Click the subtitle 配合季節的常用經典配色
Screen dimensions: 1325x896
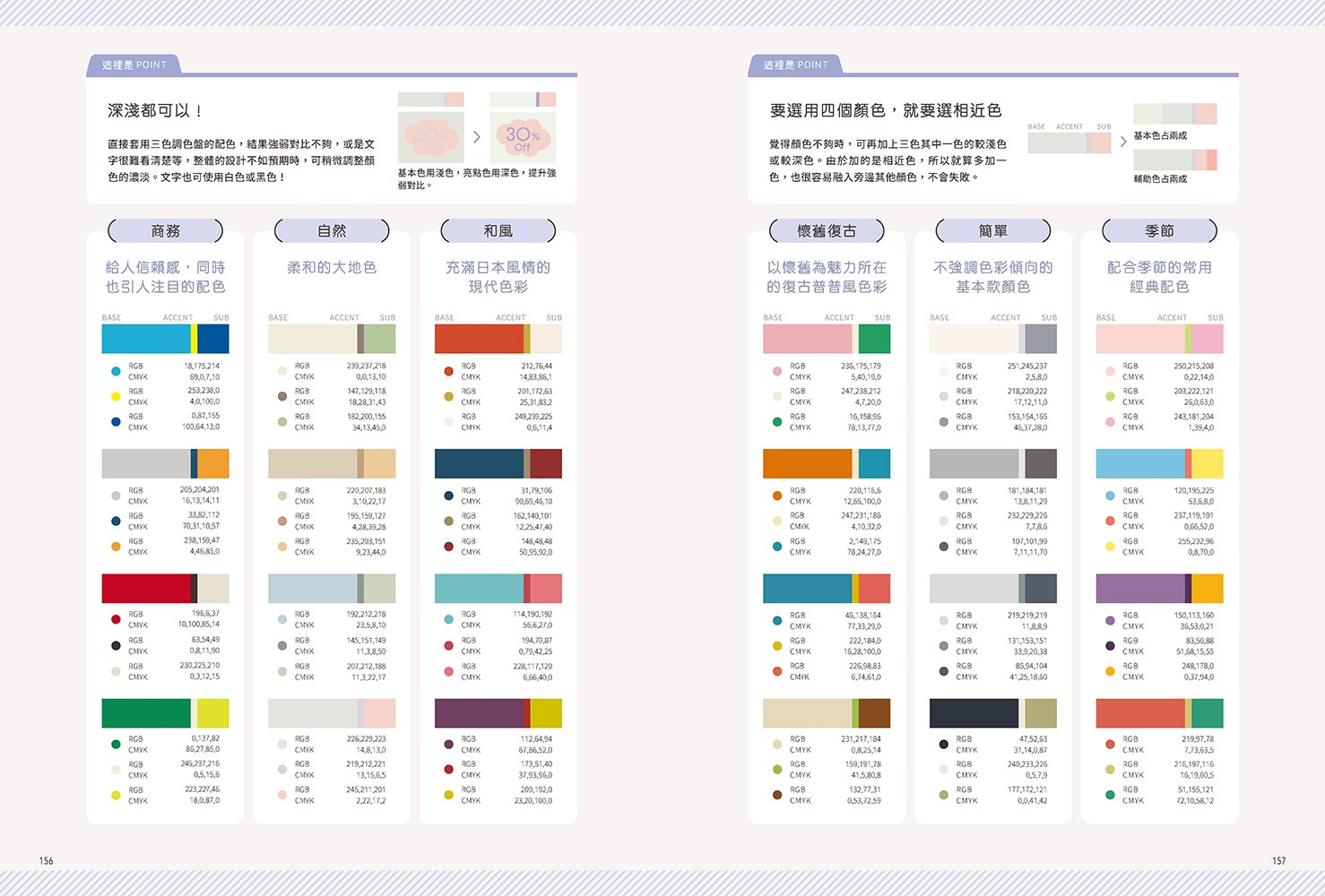pos(1160,277)
